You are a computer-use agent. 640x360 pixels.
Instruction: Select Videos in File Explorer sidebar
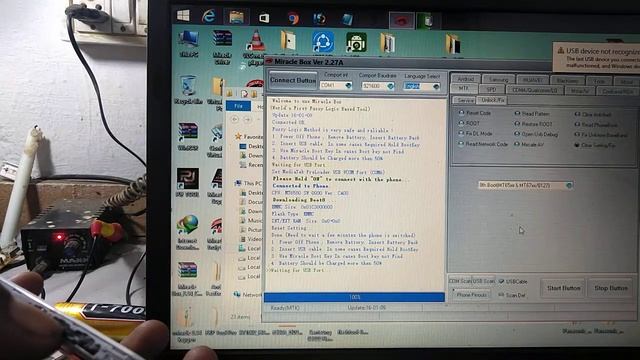[251, 239]
